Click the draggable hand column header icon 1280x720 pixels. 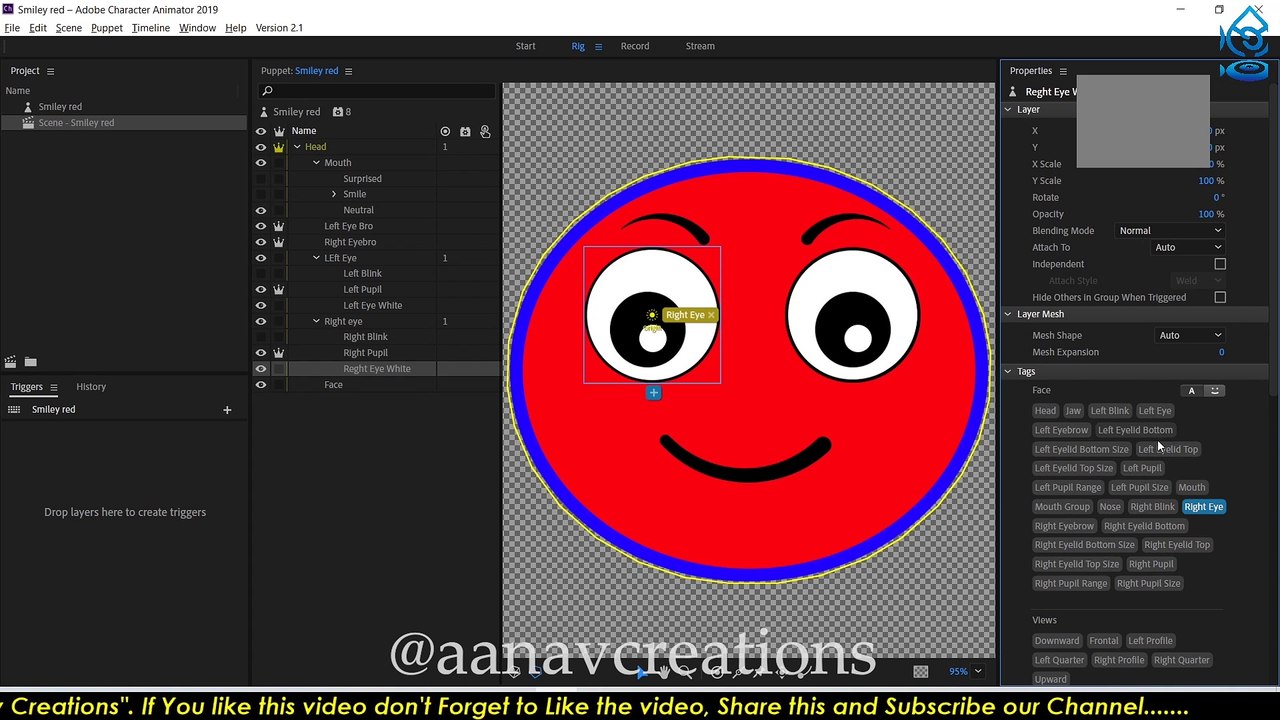pos(485,131)
